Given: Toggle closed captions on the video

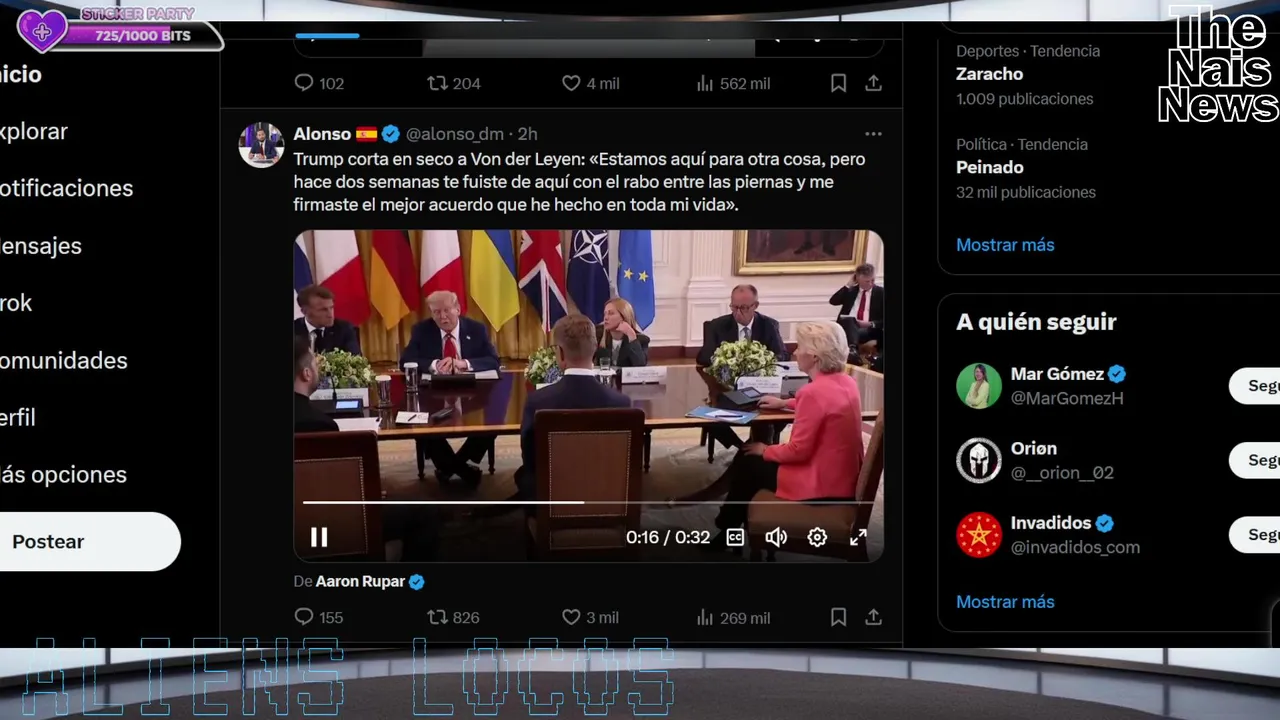Looking at the screenshot, I should pyautogui.click(x=735, y=537).
